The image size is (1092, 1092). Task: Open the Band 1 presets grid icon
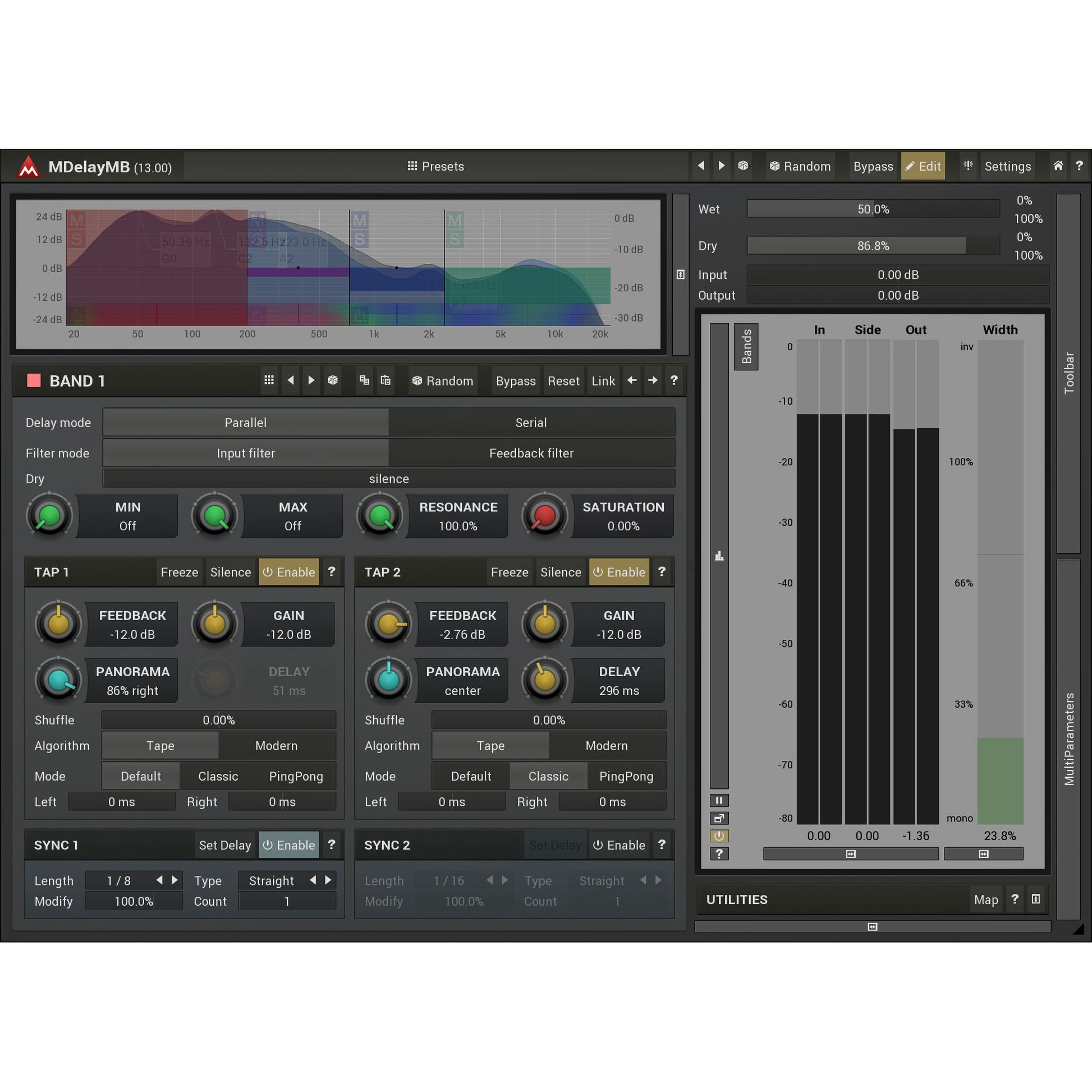[x=269, y=380]
